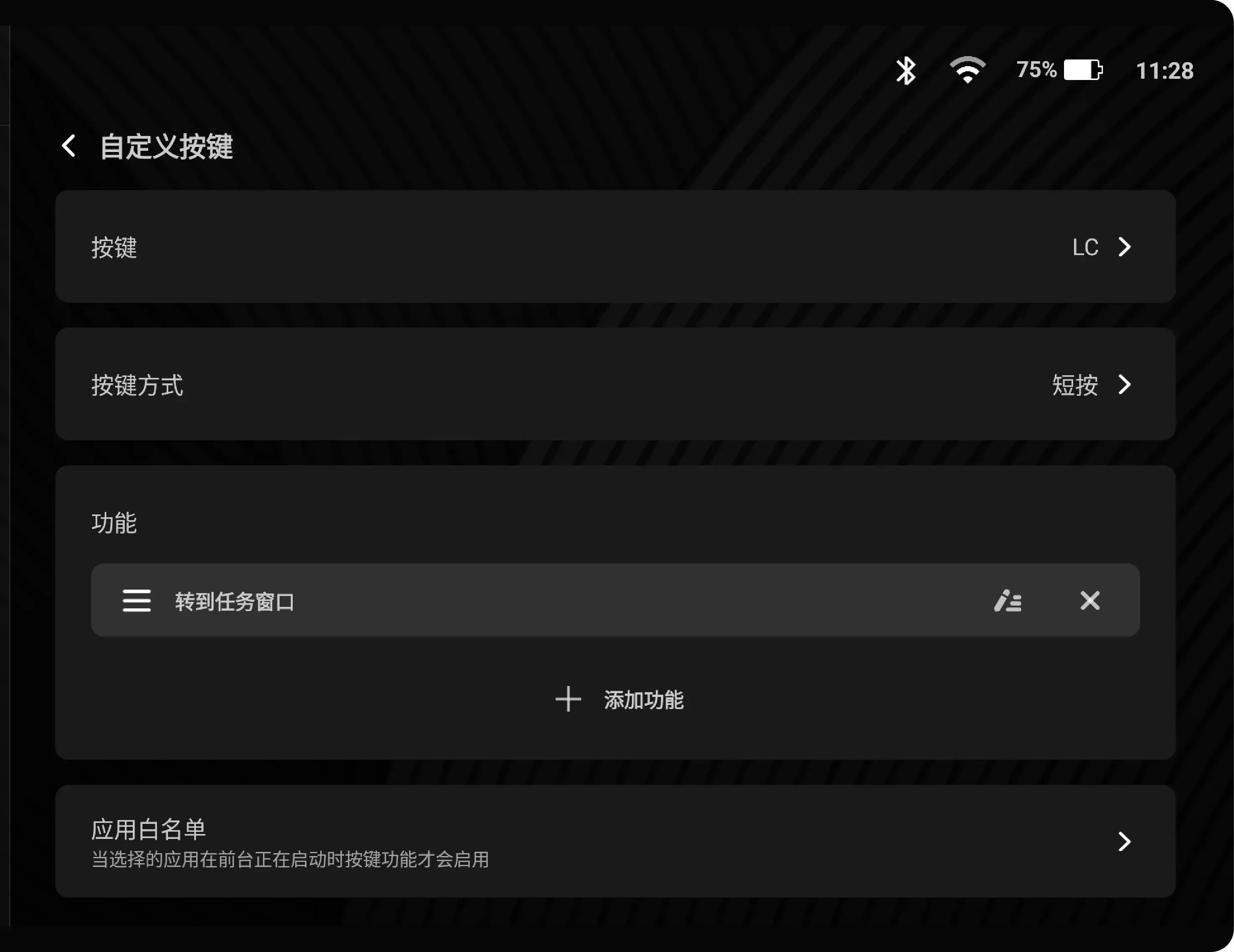Tap the 自定义按键 page title
The width and height of the screenshot is (1234, 952).
tap(166, 147)
